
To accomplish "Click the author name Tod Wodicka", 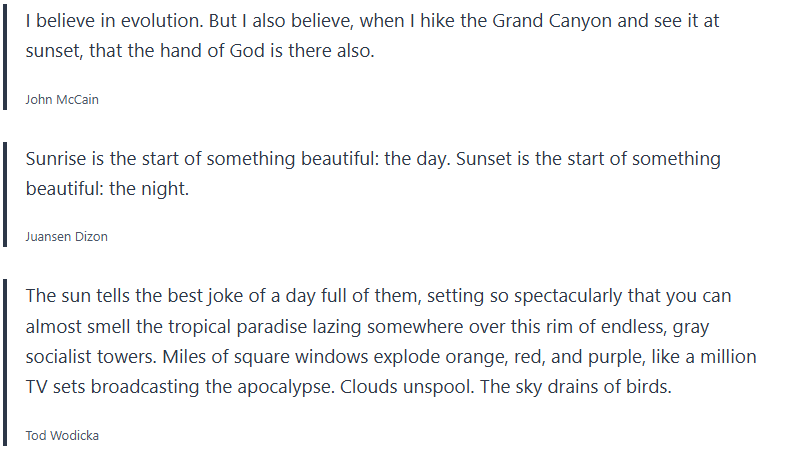I will [62, 435].
